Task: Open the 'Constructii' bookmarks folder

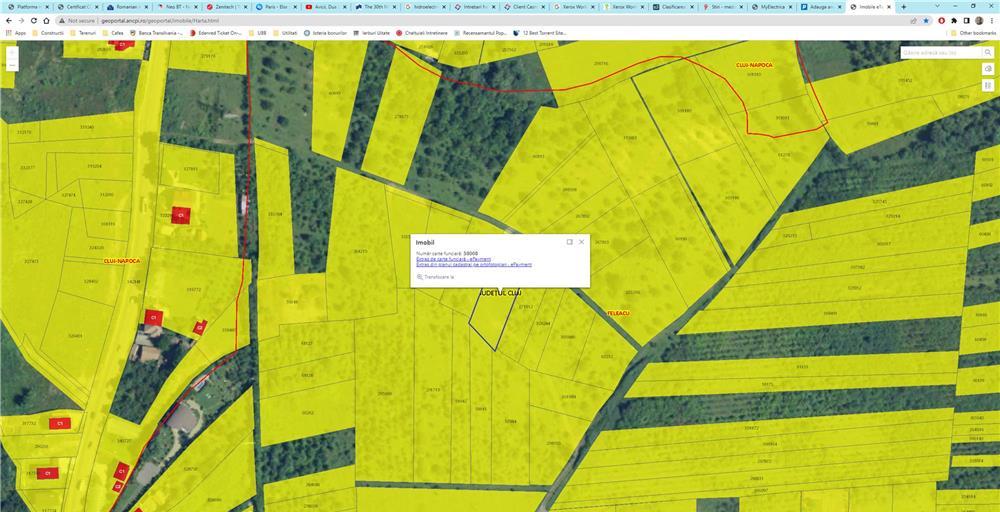Action: 48,33
